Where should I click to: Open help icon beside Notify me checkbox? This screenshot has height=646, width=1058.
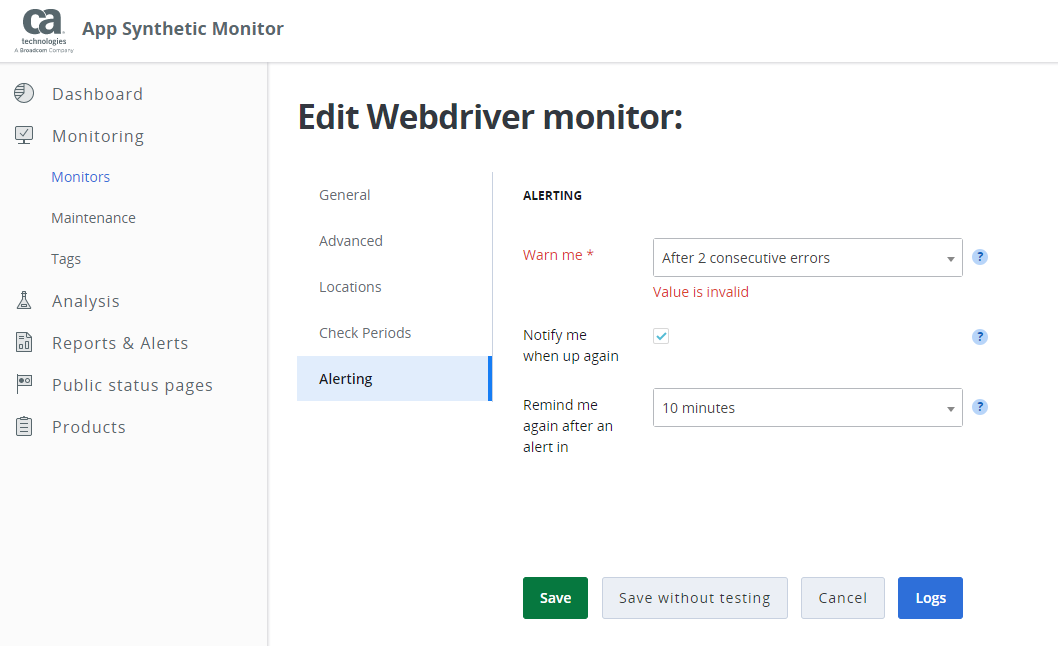(980, 337)
